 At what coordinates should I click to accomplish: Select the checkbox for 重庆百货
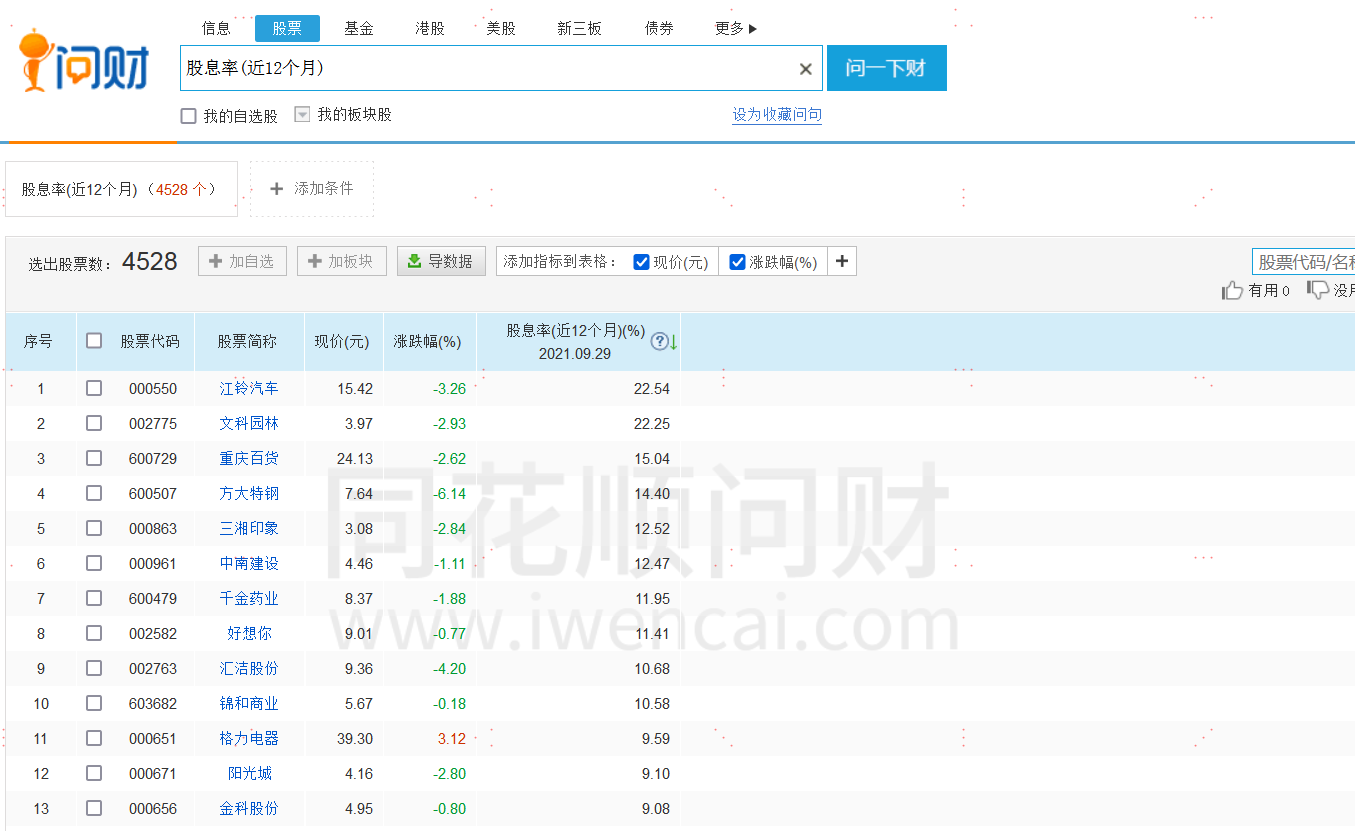[x=94, y=458]
